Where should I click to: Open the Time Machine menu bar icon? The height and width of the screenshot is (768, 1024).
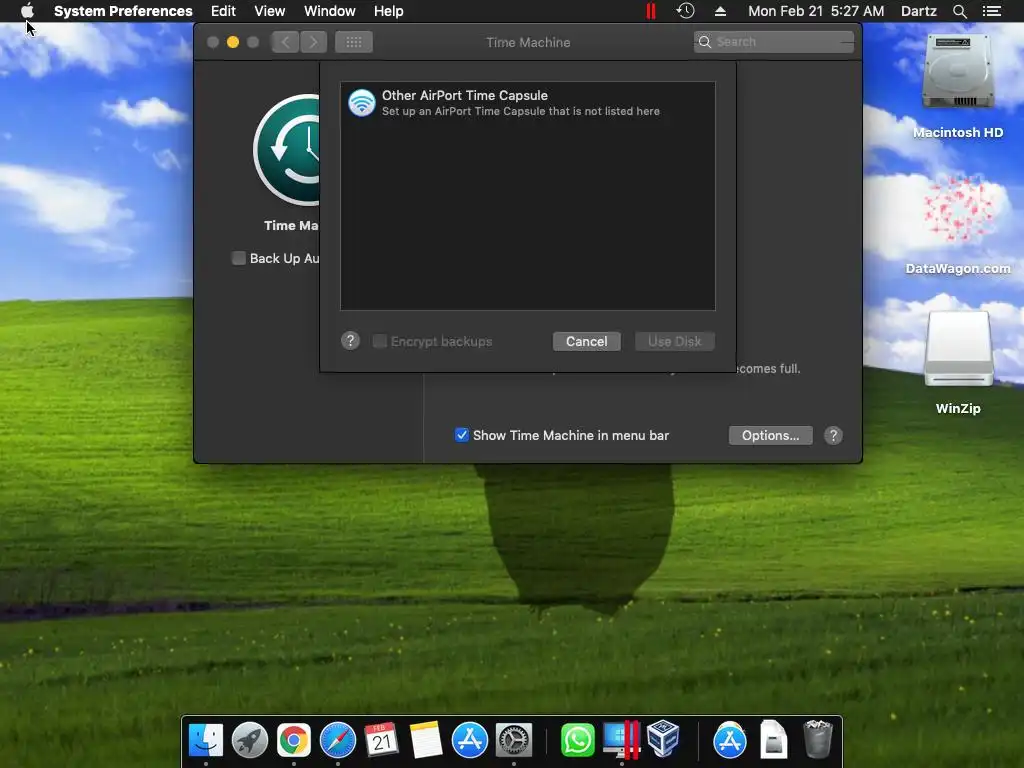(x=685, y=11)
